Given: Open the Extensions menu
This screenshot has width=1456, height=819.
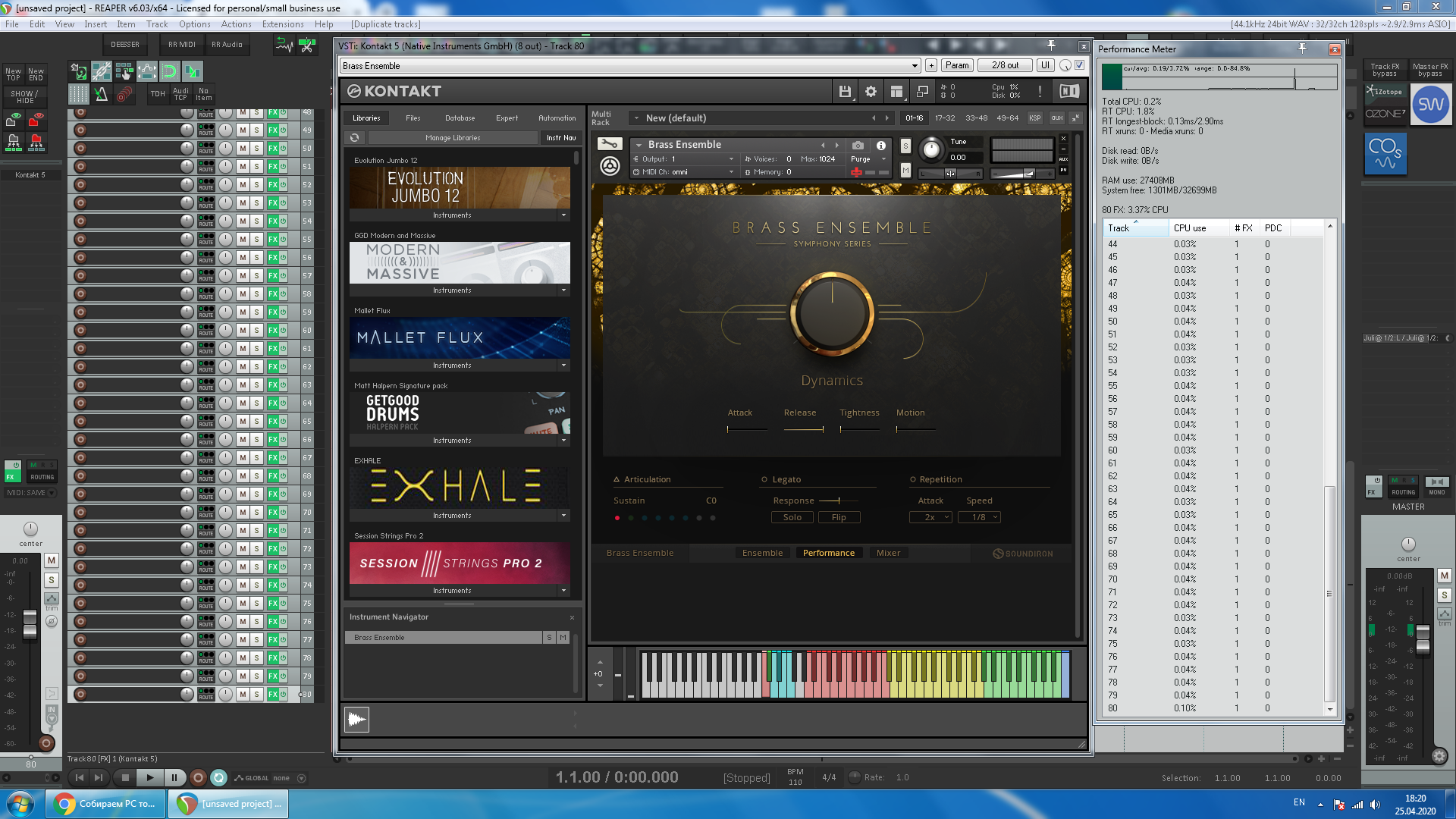Looking at the screenshot, I should [x=282, y=24].
